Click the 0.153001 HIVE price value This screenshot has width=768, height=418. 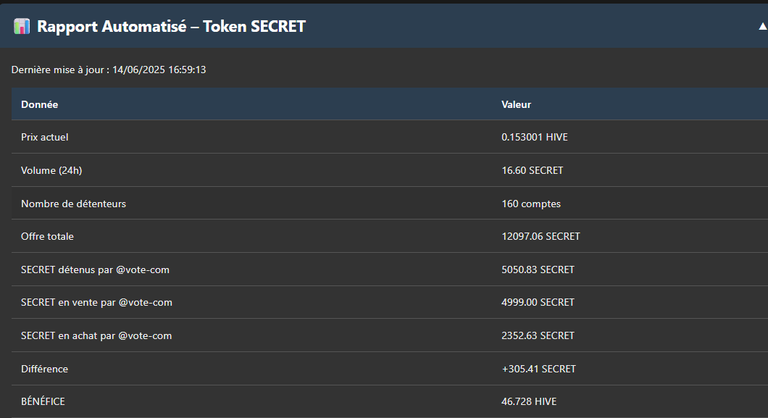pos(534,137)
